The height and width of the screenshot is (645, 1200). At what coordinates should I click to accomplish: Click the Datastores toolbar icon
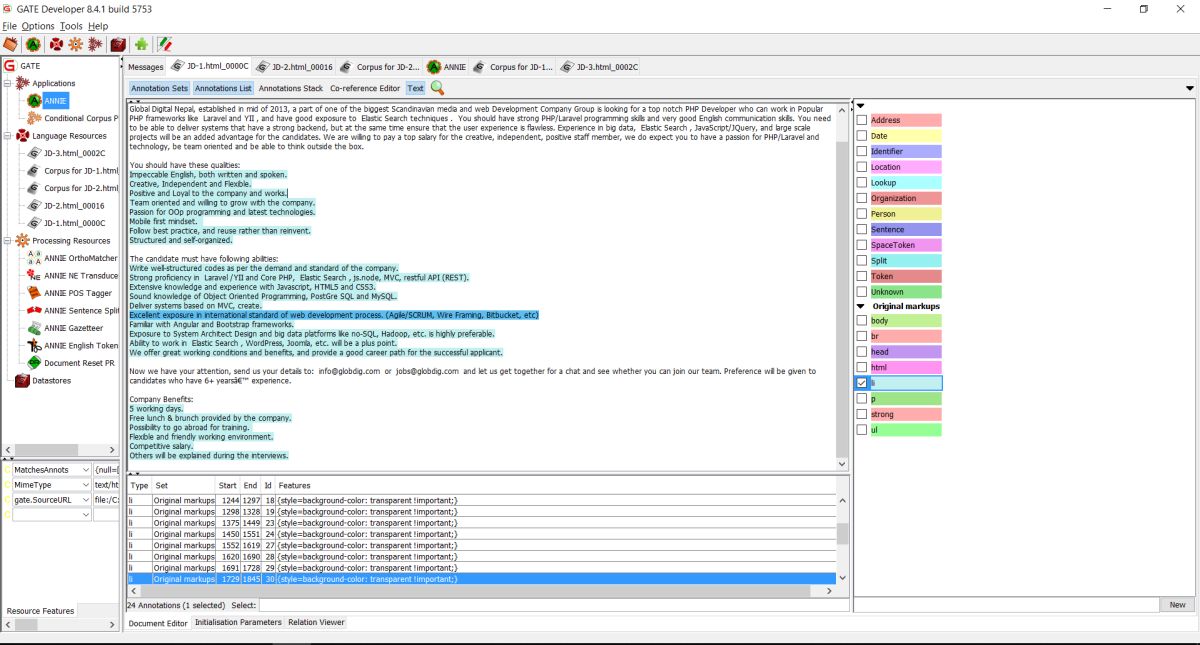(x=118, y=44)
